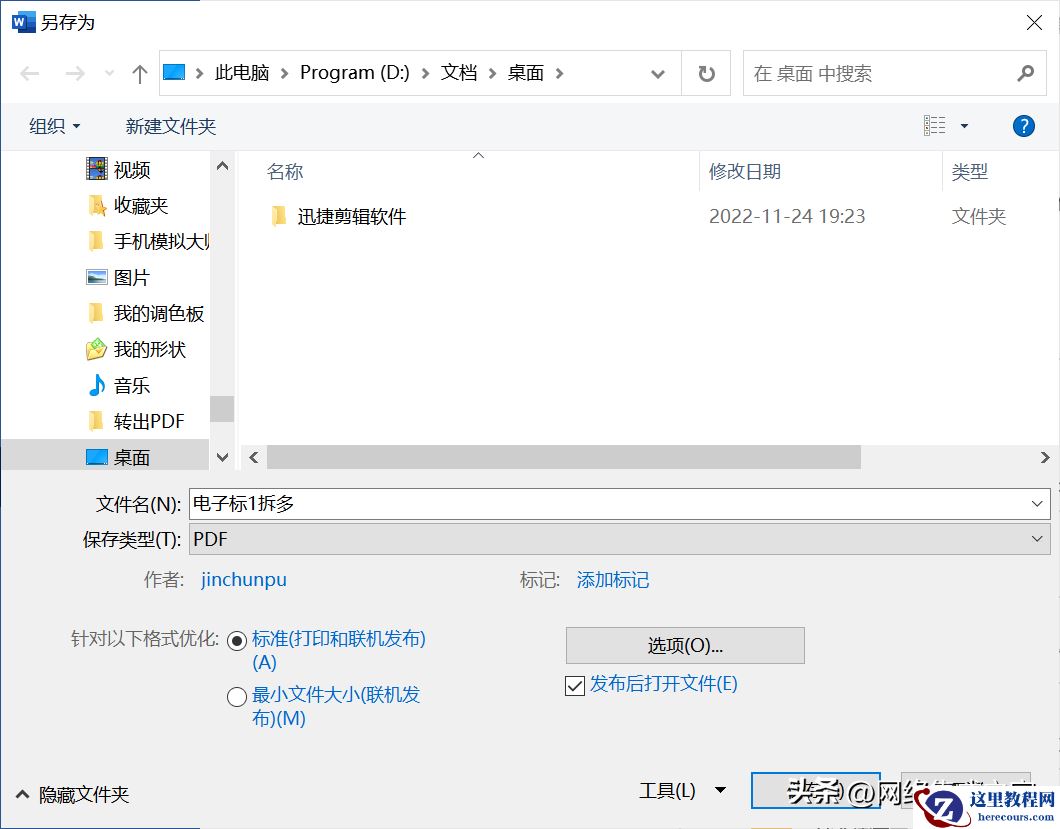This screenshot has height=829, width=1060.
Task: Click inside the 文件名 input field
Action: click(500, 503)
